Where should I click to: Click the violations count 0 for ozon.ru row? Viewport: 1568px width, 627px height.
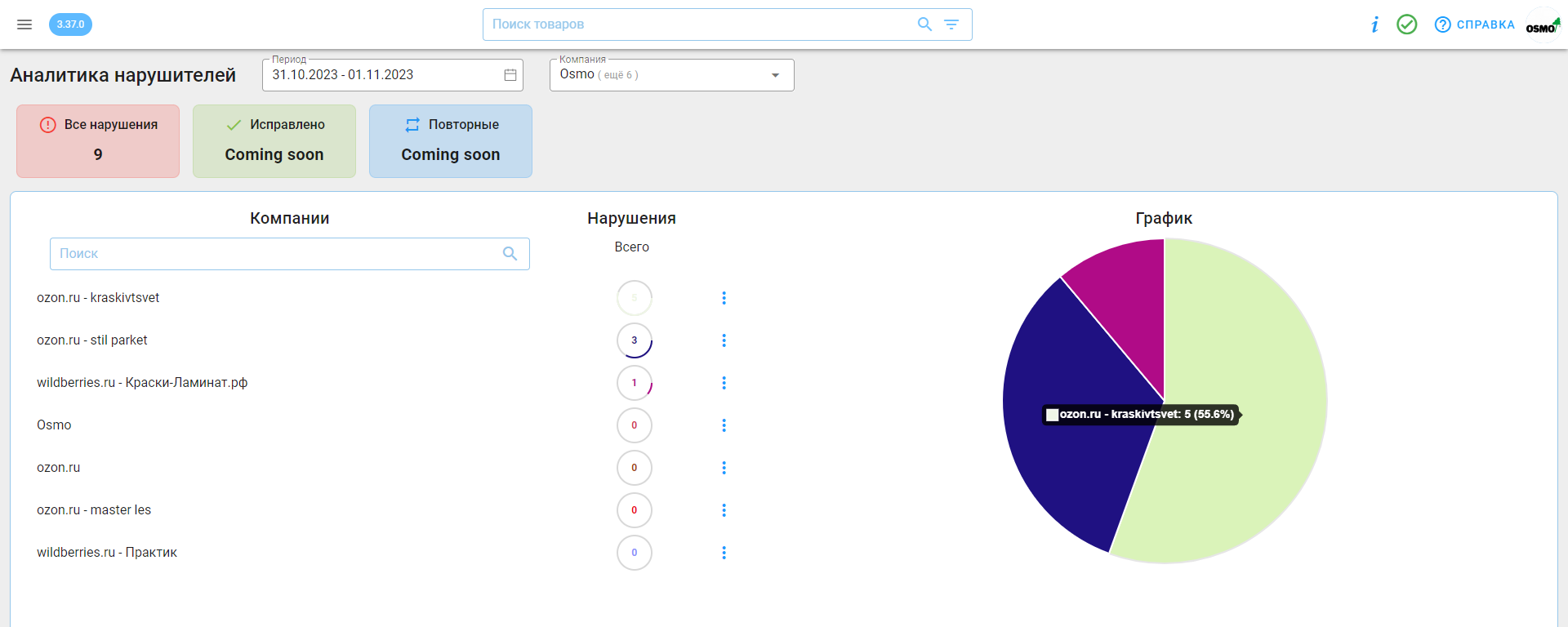pos(635,468)
